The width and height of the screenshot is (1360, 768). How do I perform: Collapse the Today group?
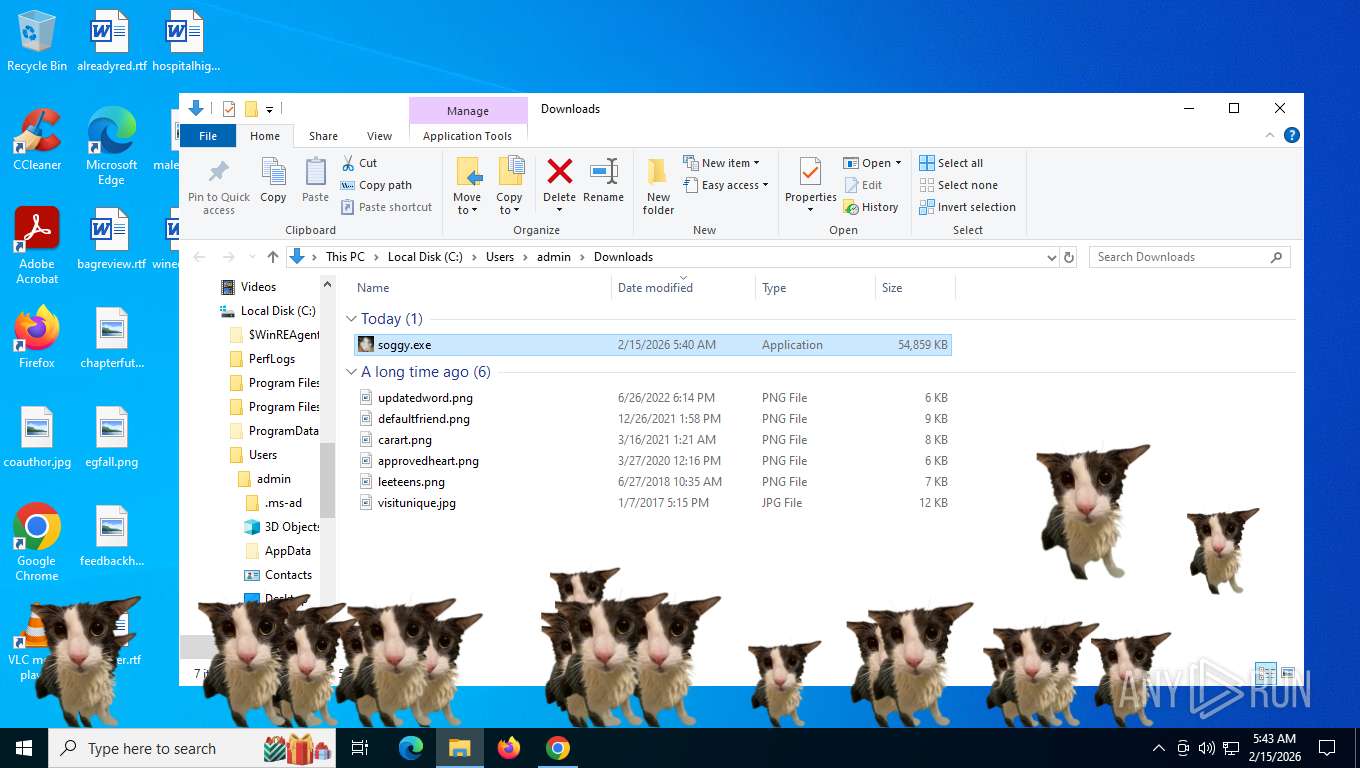[x=351, y=319]
